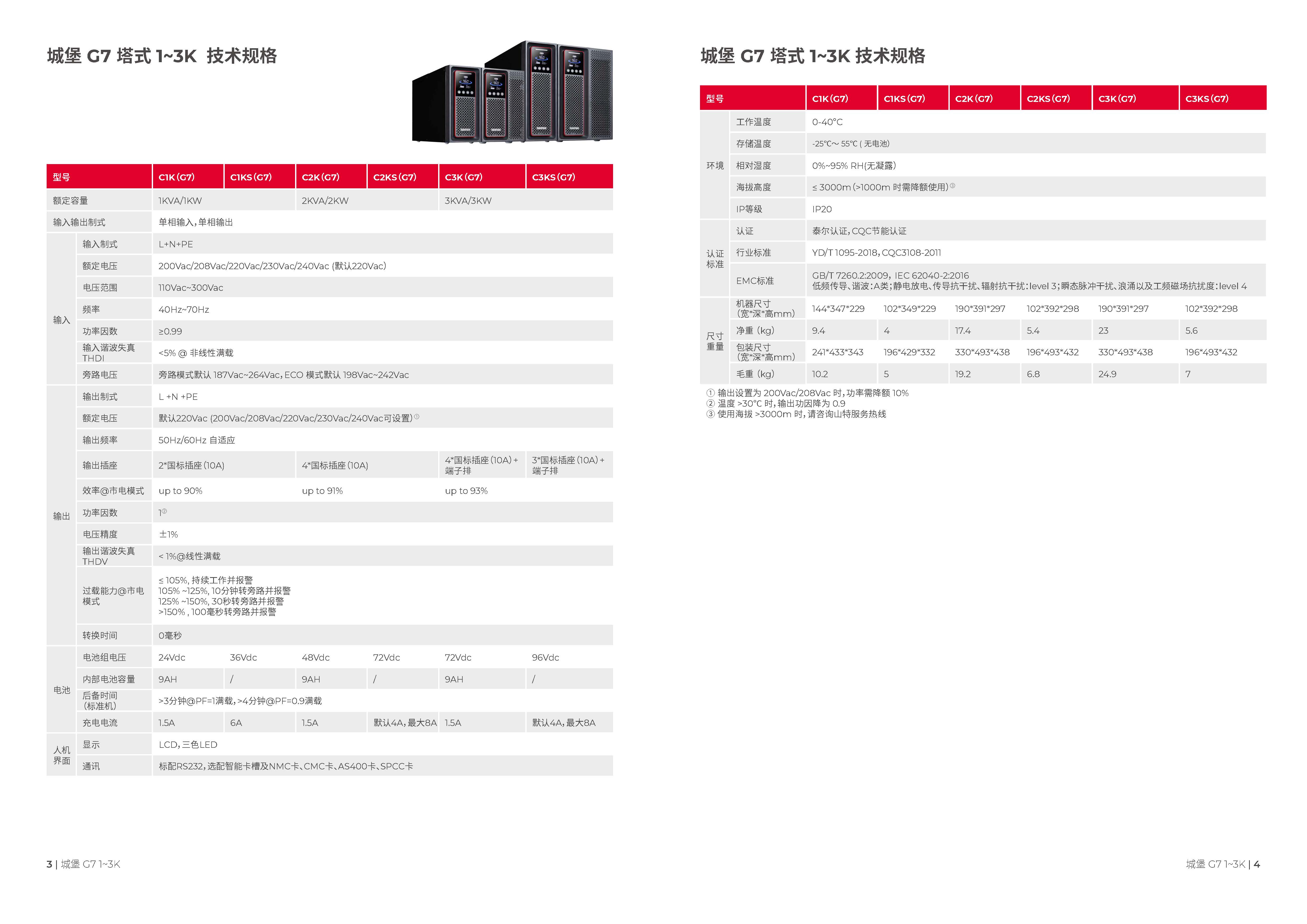Click the 40Hz~70Hz frequency value

(184, 309)
